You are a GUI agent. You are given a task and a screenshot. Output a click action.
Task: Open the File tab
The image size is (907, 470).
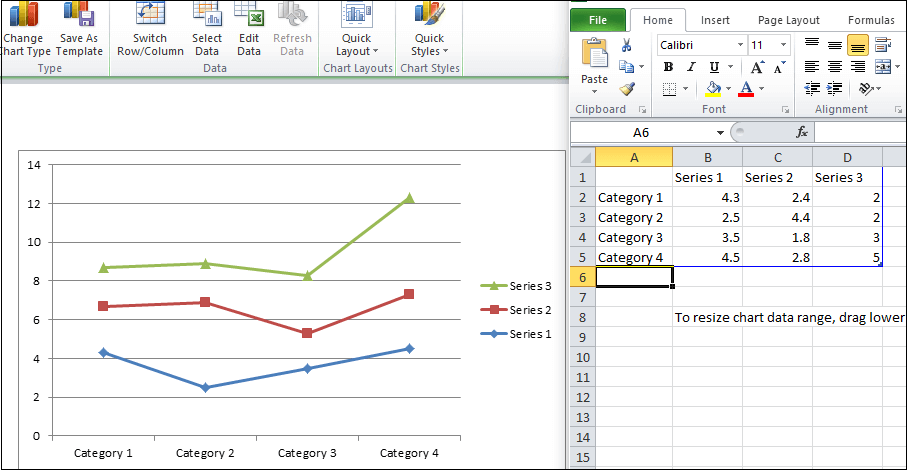click(x=598, y=20)
